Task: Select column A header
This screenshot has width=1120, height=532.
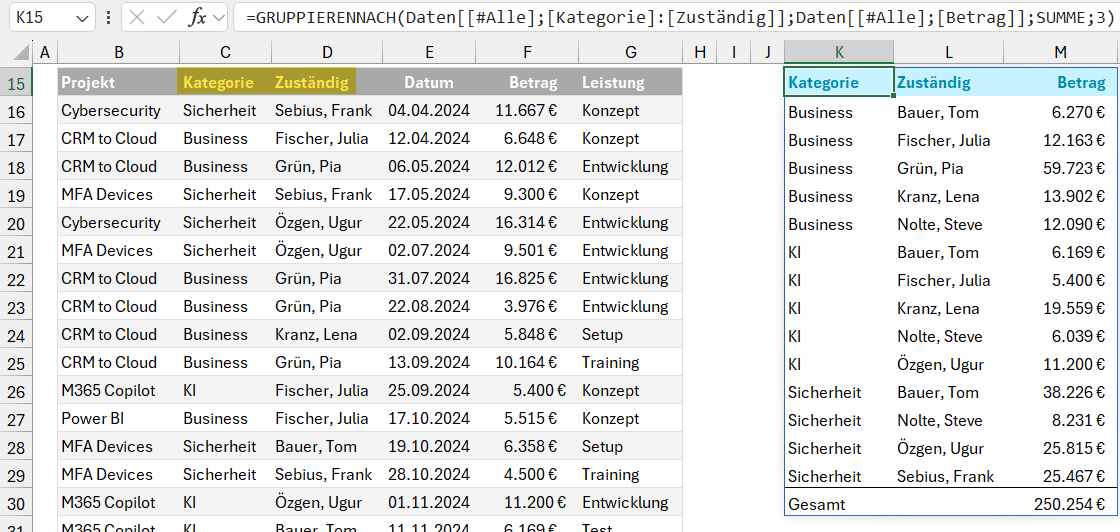Action: click(x=45, y=51)
